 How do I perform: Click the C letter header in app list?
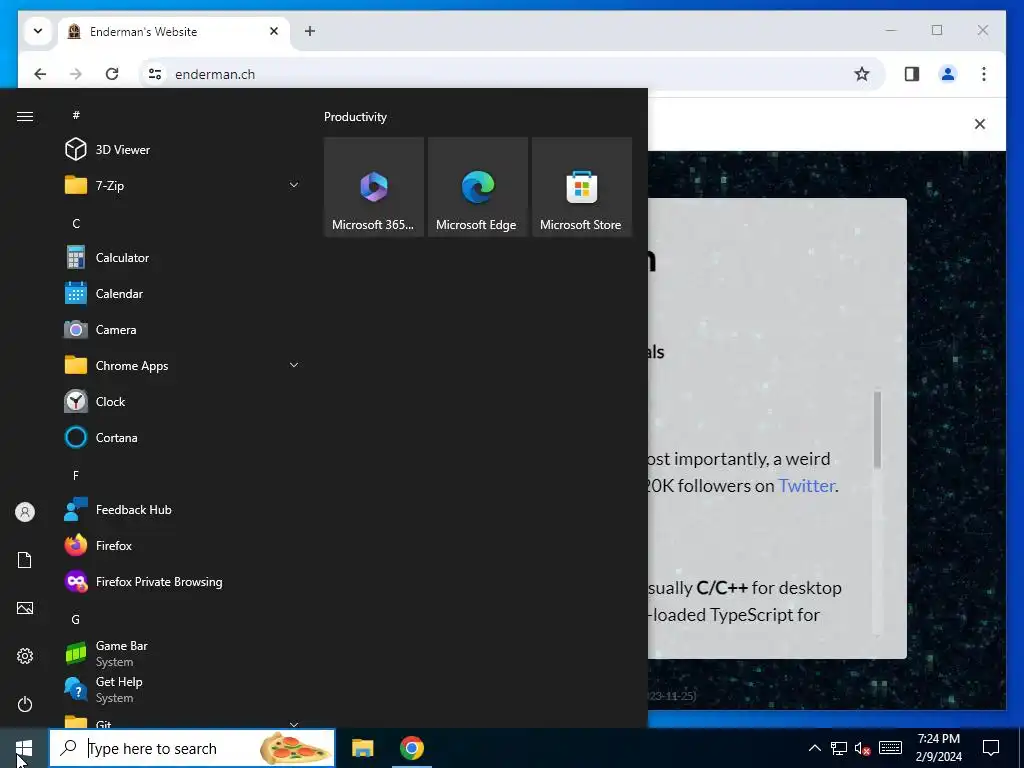point(76,223)
